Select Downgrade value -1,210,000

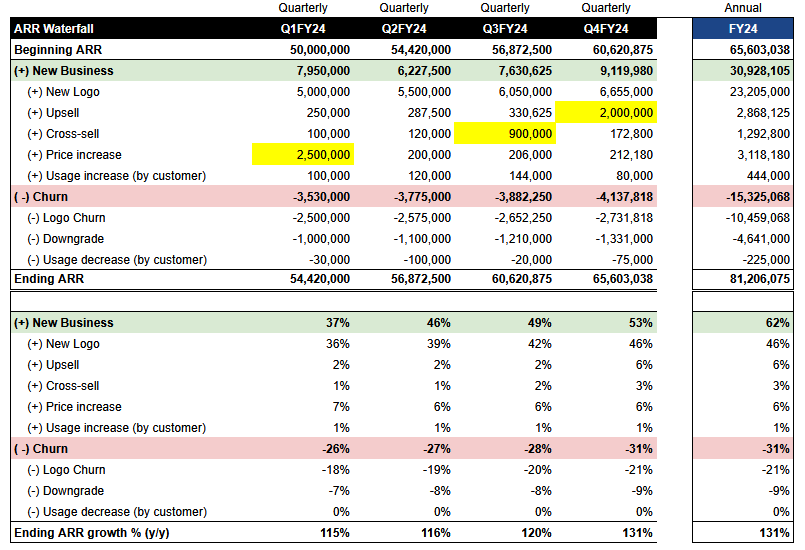pyautogui.click(x=523, y=239)
